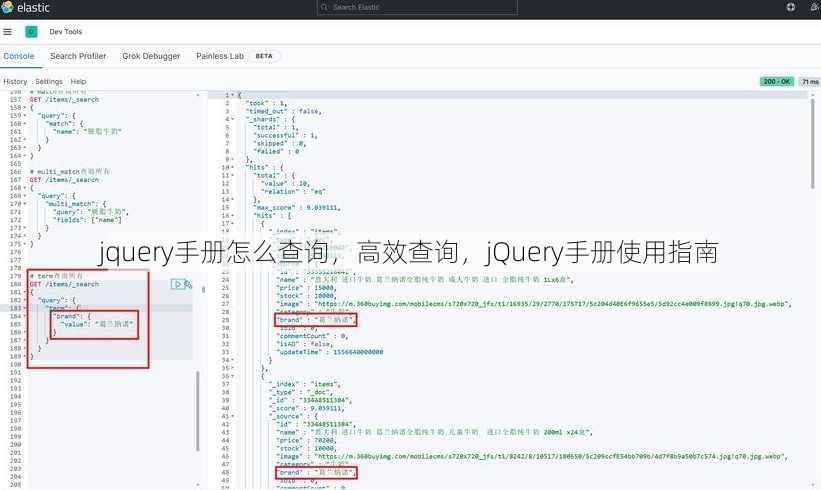Screen dimensions: 821x490
Task: Click the "updateTime" : 1556640000000 line
Action: pos(329,352)
